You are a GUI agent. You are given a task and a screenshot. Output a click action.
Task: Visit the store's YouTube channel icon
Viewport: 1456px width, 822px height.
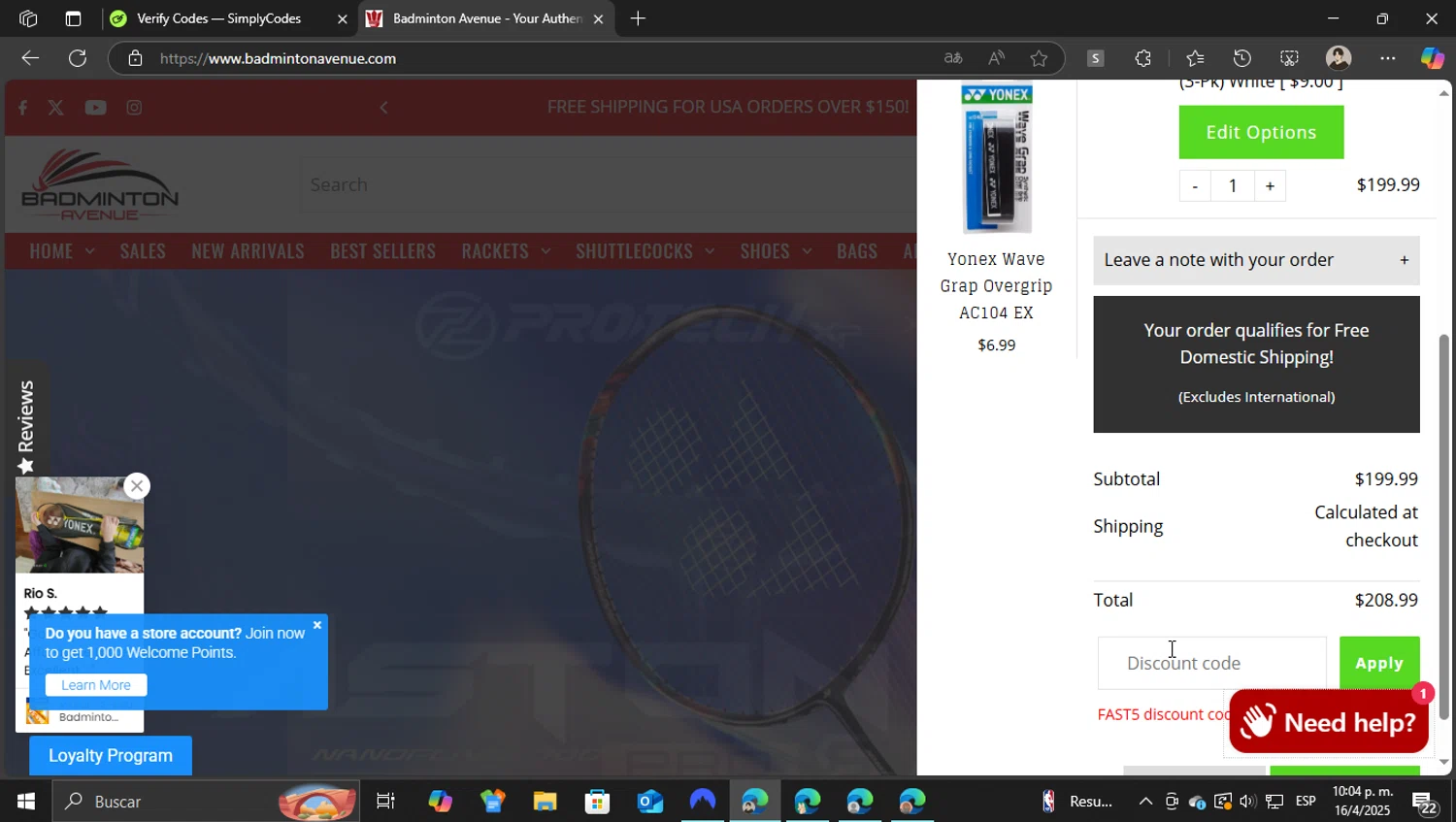[95, 108]
